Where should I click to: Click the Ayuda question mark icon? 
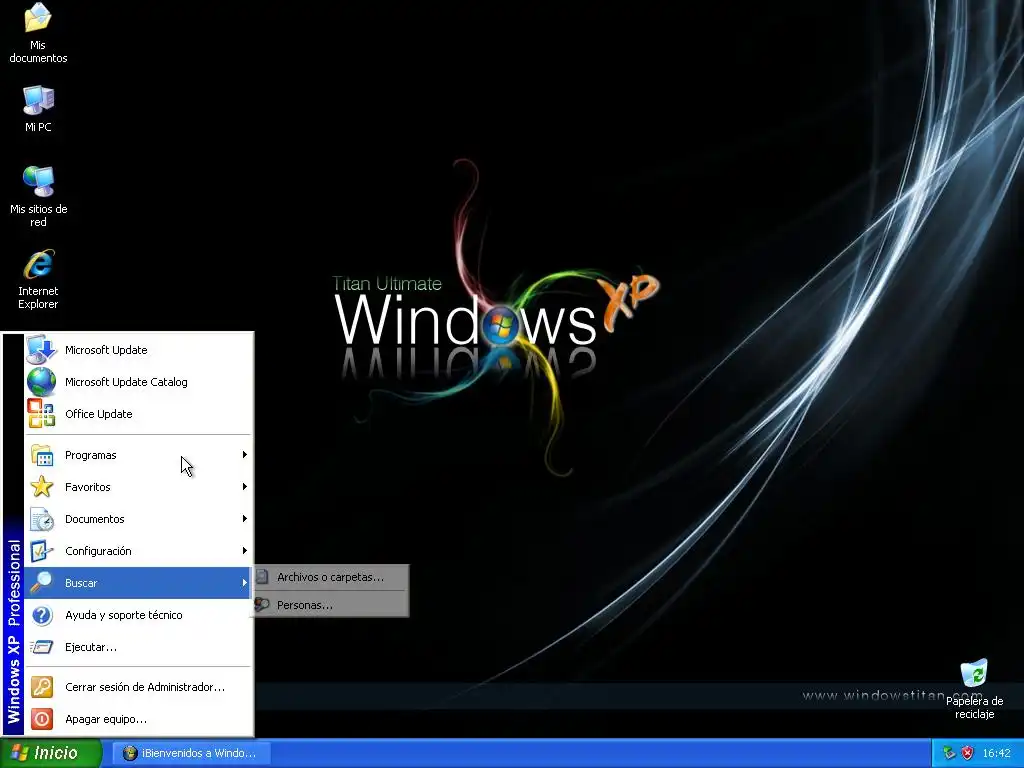coord(42,615)
